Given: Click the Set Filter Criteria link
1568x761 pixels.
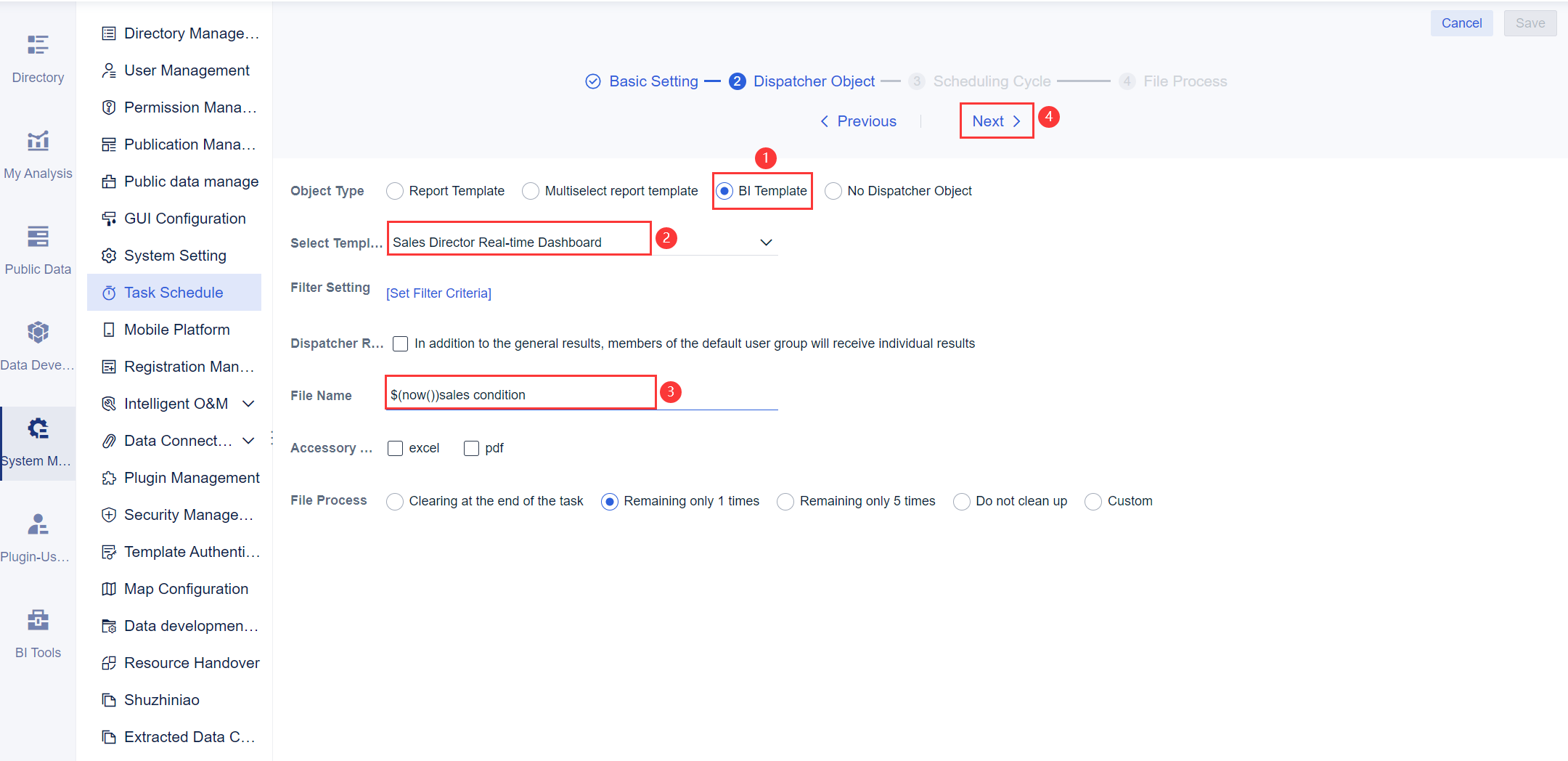Looking at the screenshot, I should pyautogui.click(x=438, y=293).
